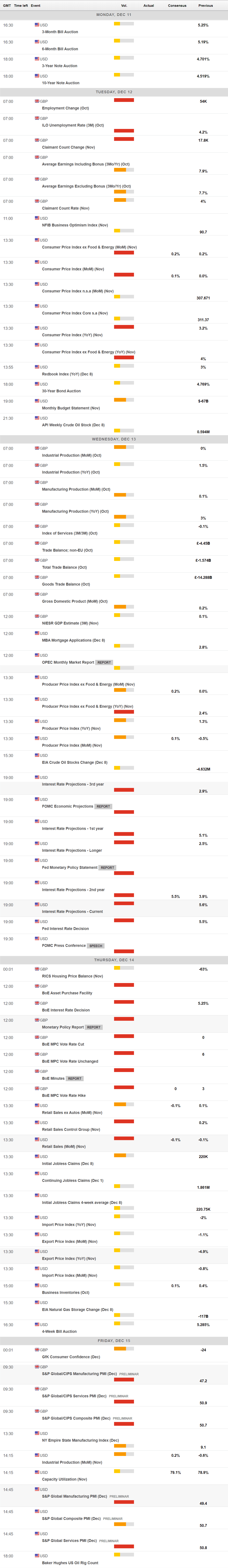Viewport: 228px width, 1568px height.
Task: Click the SPEECH badge on FOMC Press Conference
Action: point(96,946)
